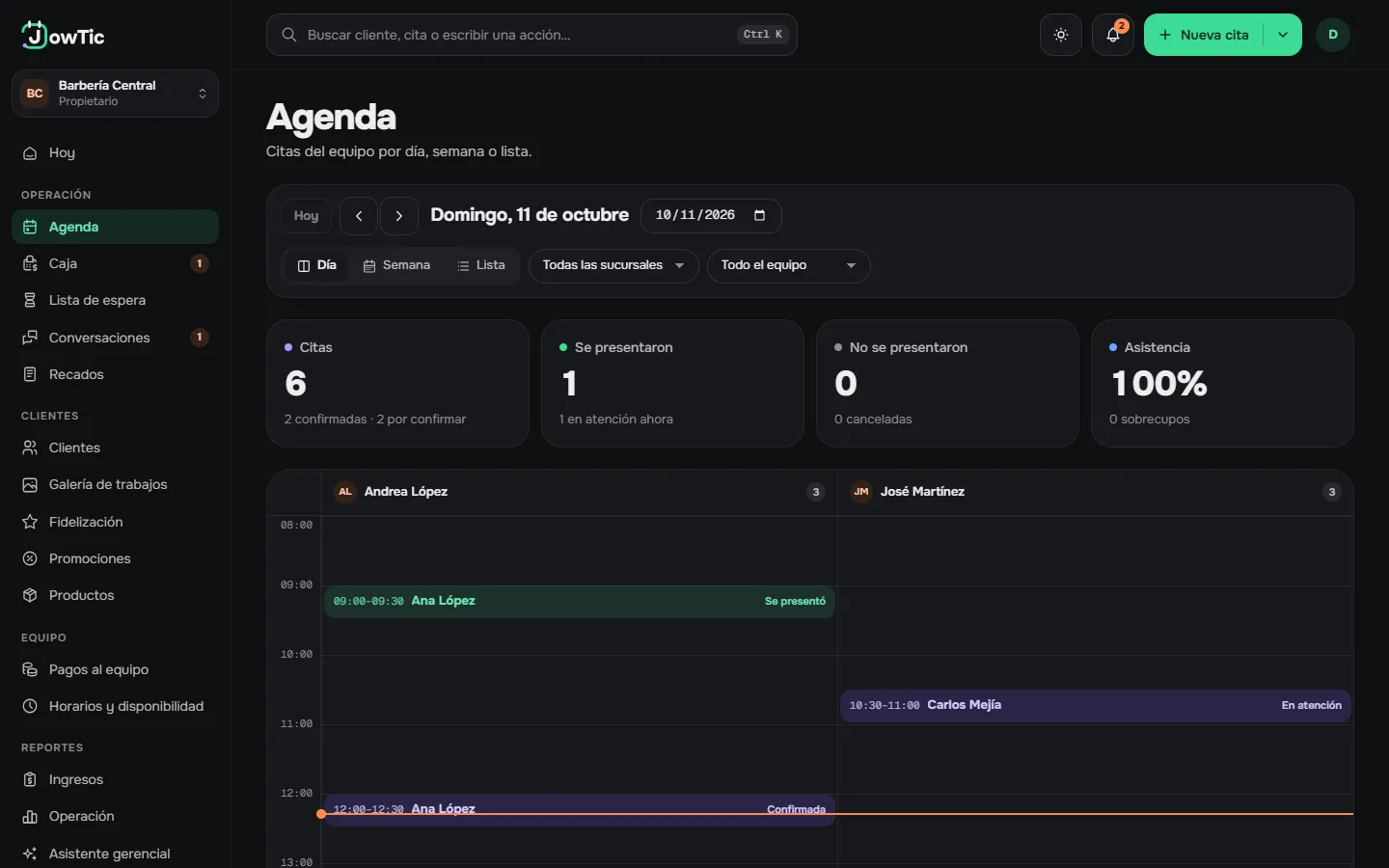The height and width of the screenshot is (868, 1389).
Task: Expand Todas las sucursales dropdown
Action: [613, 265]
